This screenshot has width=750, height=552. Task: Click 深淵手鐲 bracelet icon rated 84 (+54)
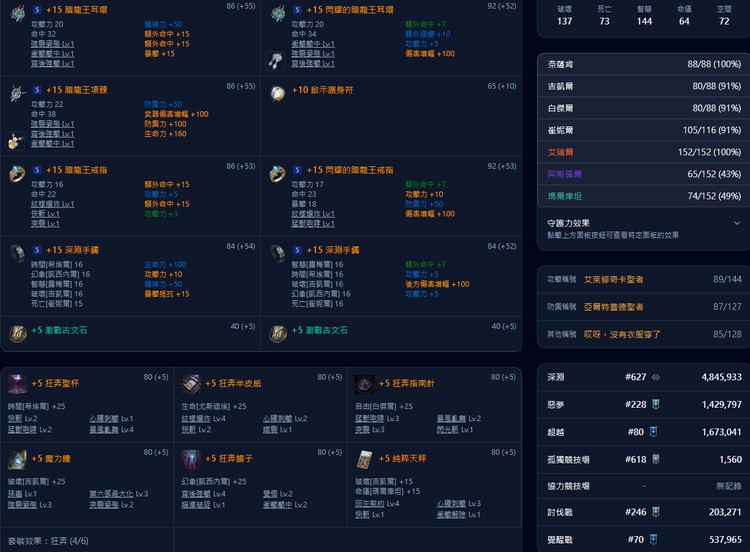pyautogui.click(x=18, y=254)
